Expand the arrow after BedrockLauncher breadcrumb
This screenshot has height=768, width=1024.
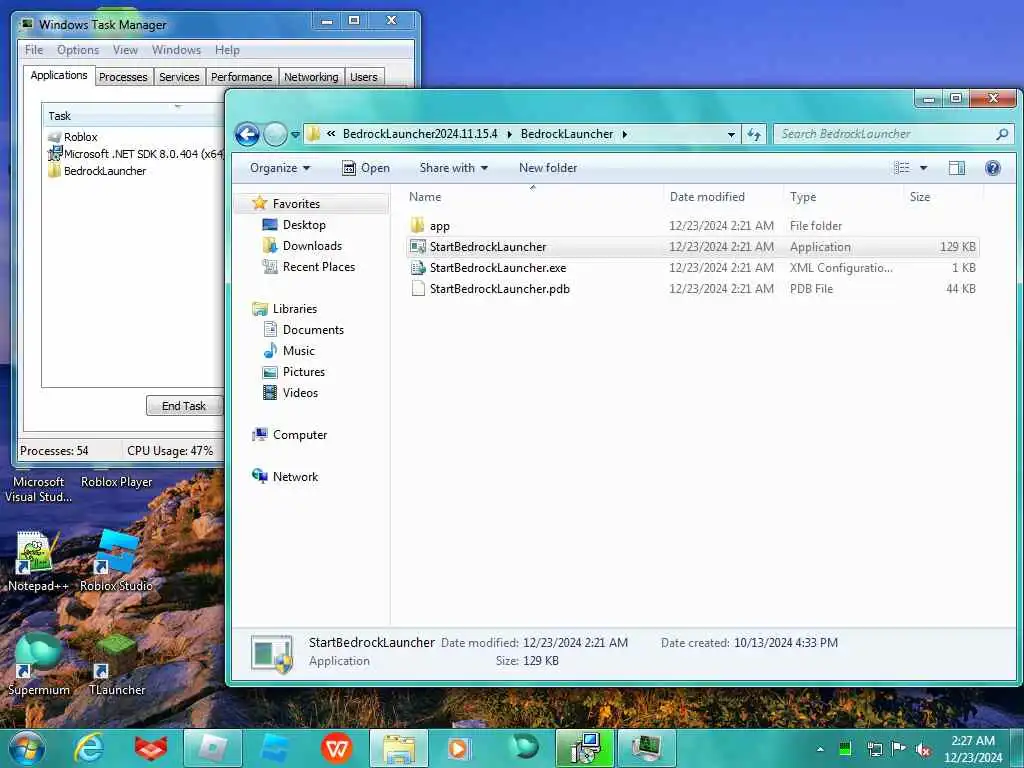pyautogui.click(x=625, y=135)
